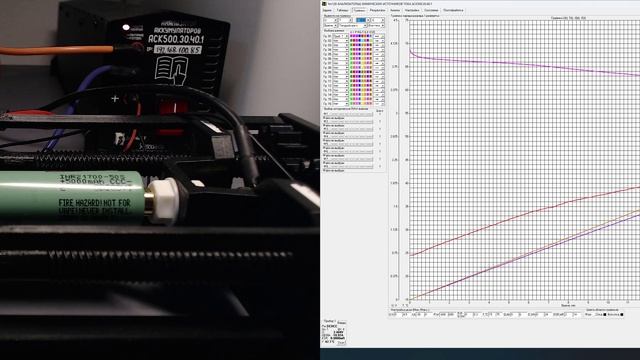Image resolution: width=640 pixels, height=360 pixels.
Task: Click the Режим tab beside Пробник 1
Action: (342, 323)
